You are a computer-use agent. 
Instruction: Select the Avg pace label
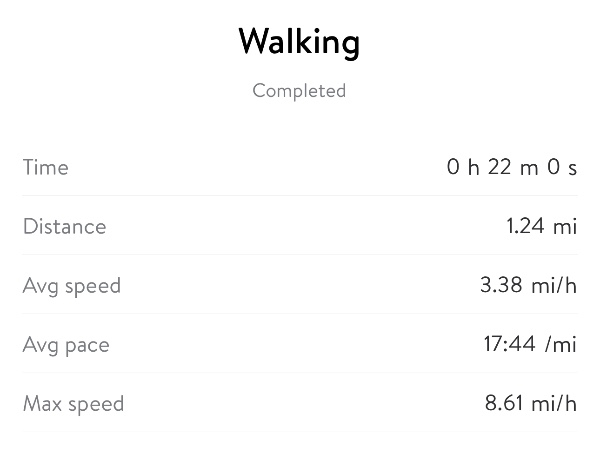66,345
